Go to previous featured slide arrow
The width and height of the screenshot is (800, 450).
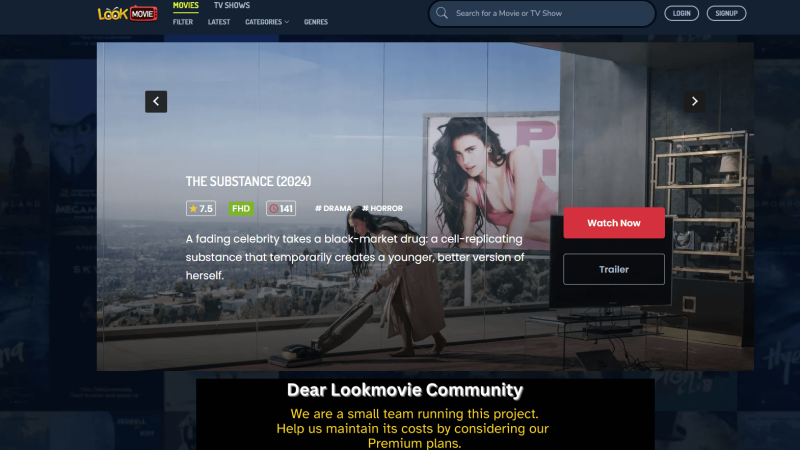156,102
